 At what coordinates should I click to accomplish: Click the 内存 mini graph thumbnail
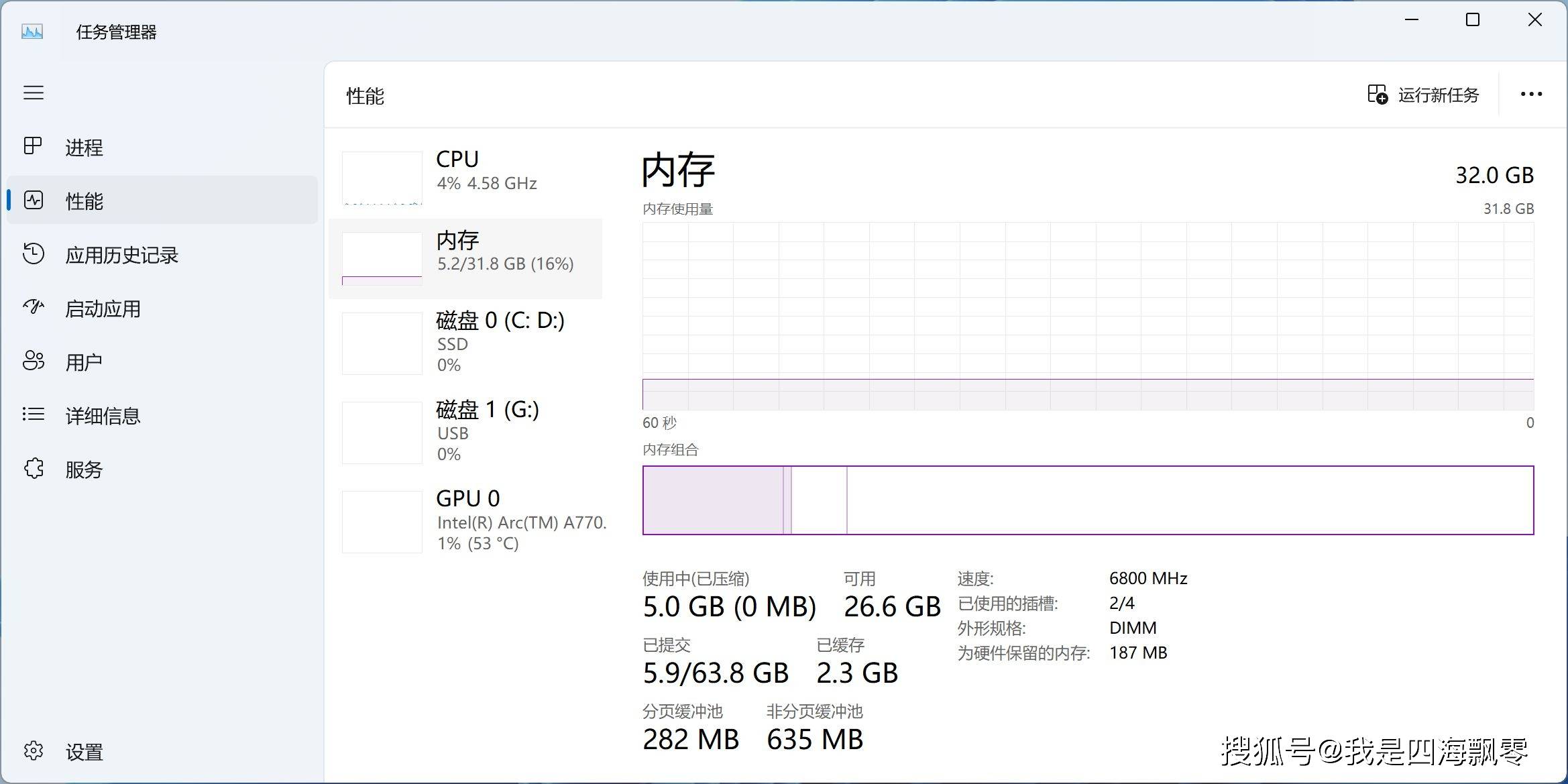[382, 259]
